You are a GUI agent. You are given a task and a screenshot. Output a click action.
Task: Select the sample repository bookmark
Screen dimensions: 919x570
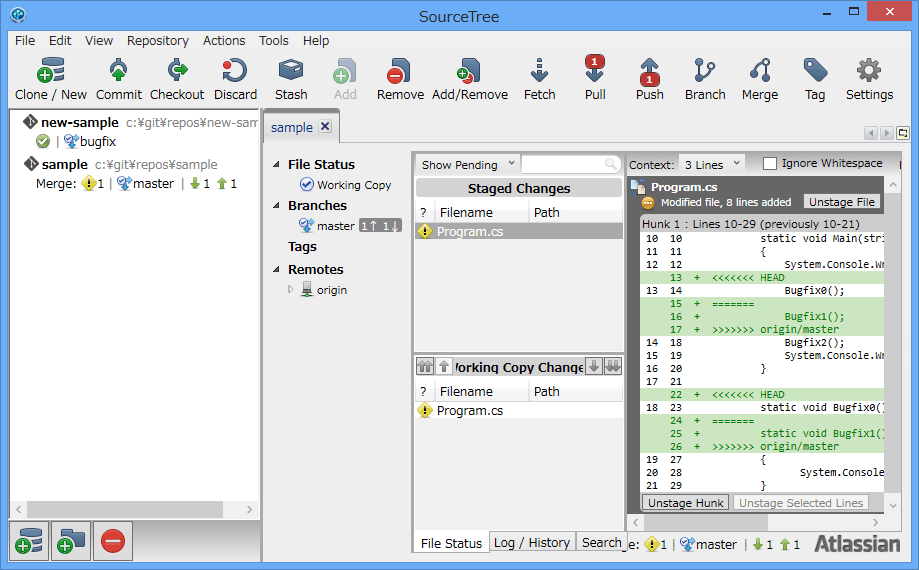64,165
